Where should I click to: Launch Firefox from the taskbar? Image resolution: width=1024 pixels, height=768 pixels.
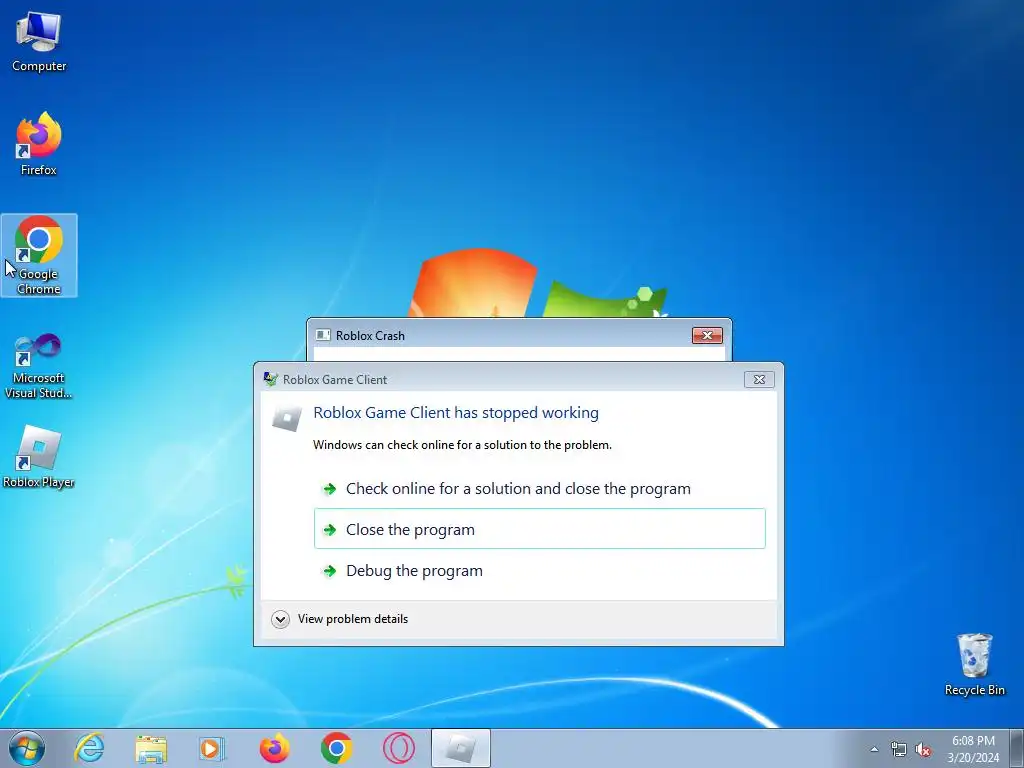pyautogui.click(x=274, y=748)
